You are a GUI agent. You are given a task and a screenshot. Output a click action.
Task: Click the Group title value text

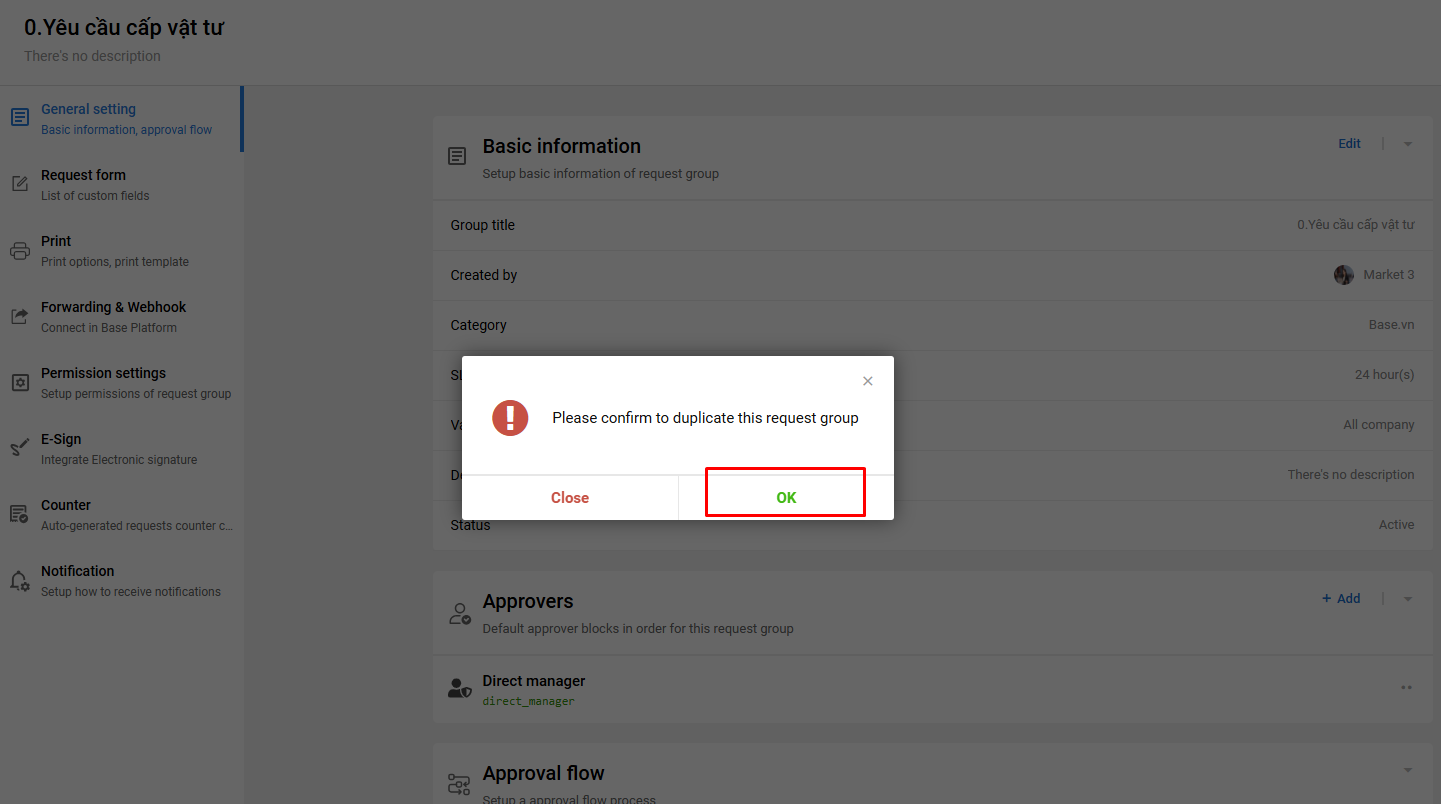(x=1355, y=225)
